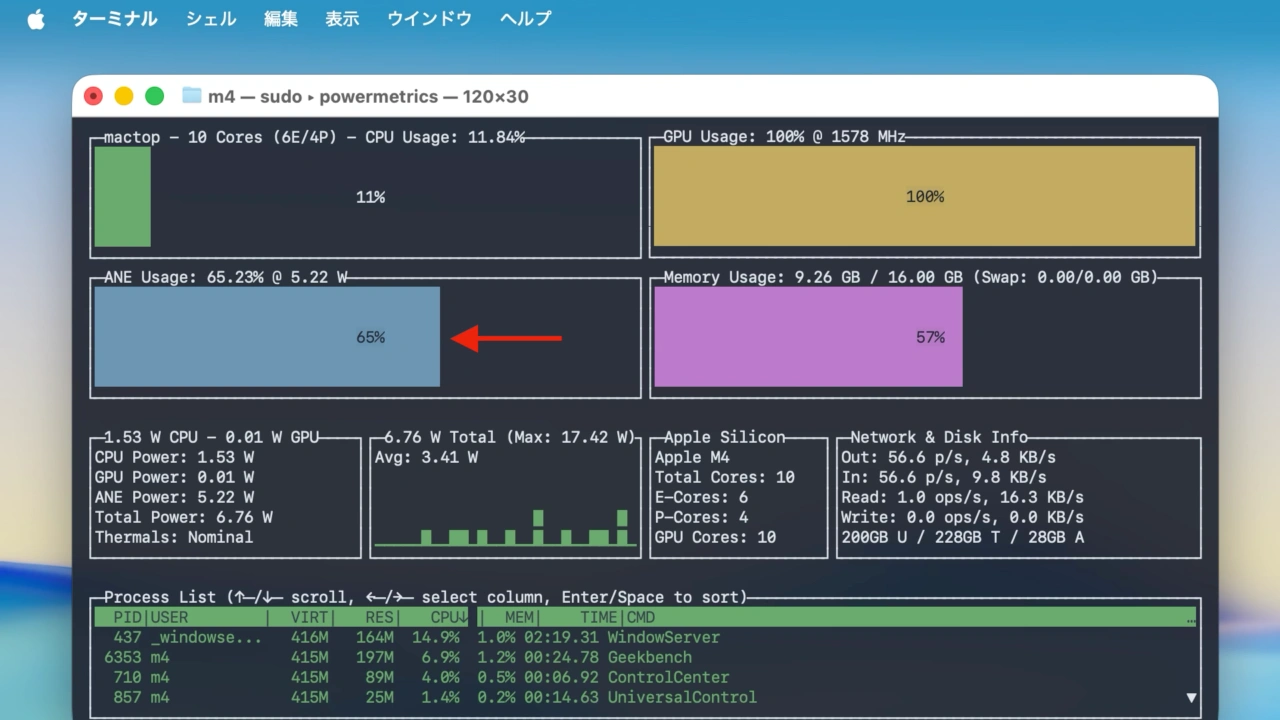Open the ウインドウ menu

(x=429, y=19)
